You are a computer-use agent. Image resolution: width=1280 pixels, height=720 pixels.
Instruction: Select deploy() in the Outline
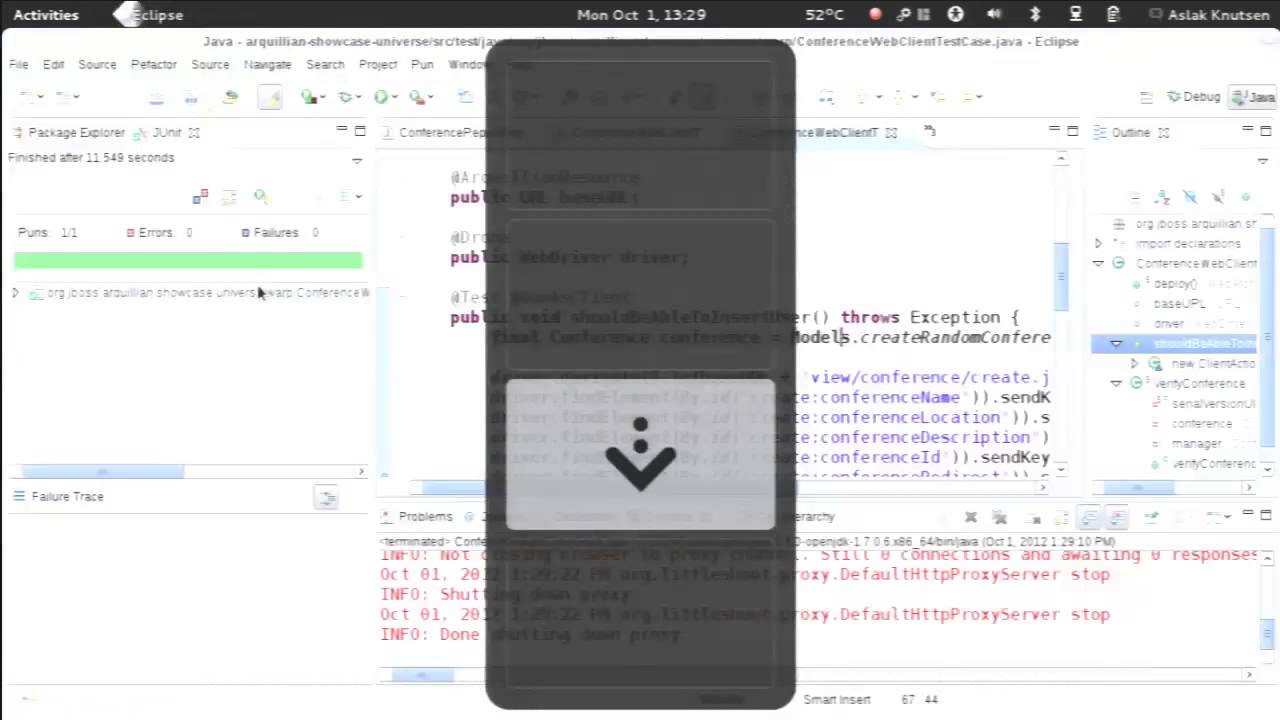(x=1175, y=284)
